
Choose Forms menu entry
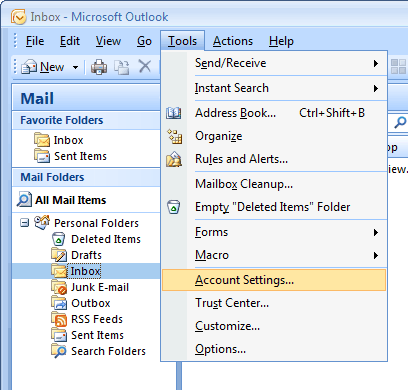click(274, 232)
